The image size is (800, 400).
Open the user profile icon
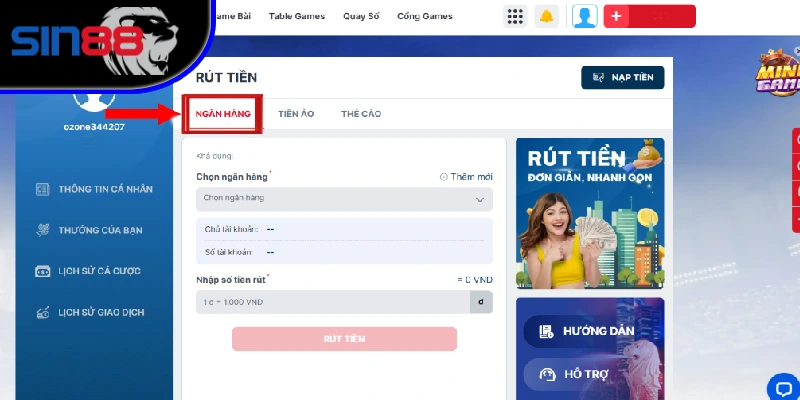tap(585, 16)
